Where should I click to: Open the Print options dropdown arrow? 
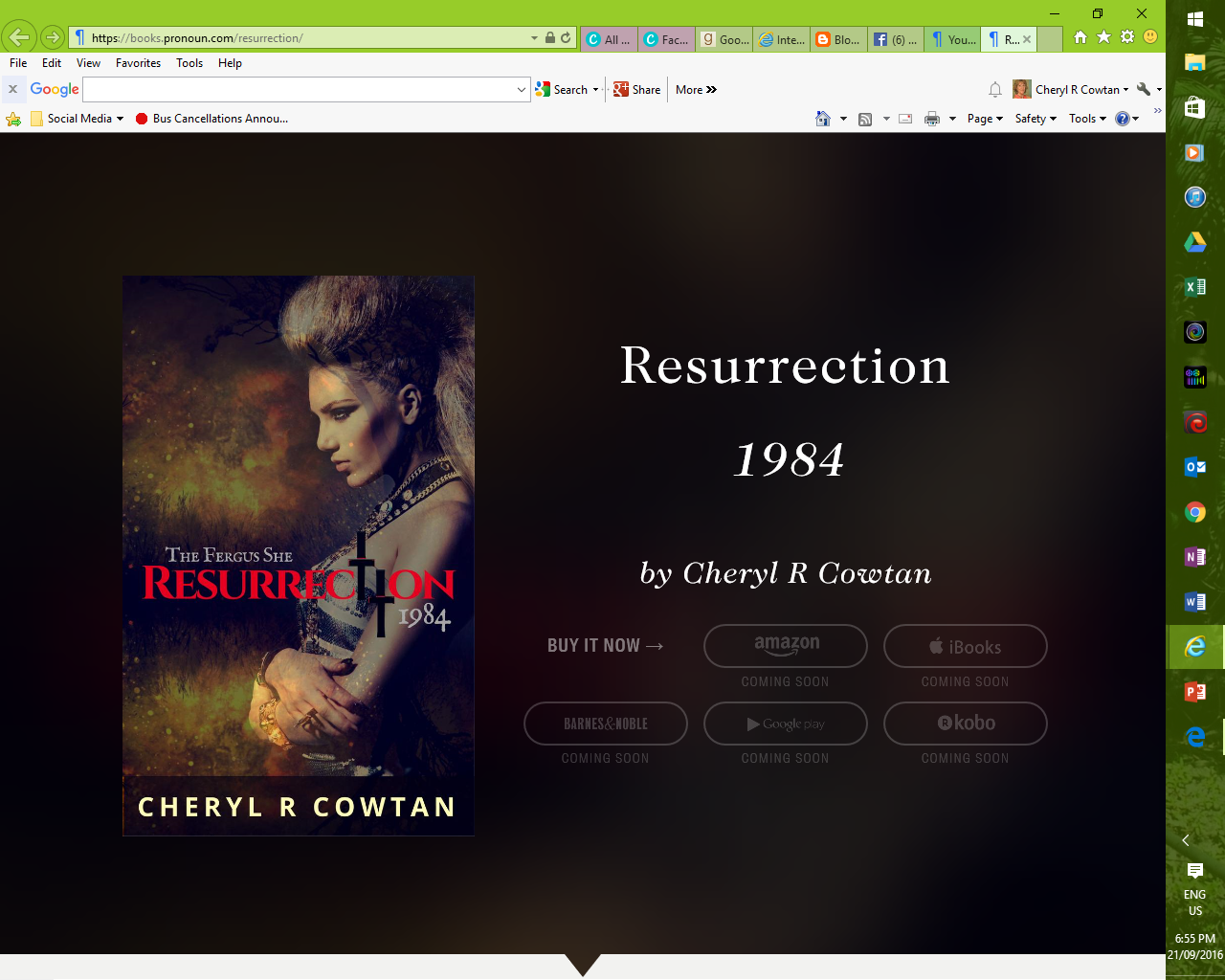[952, 119]
